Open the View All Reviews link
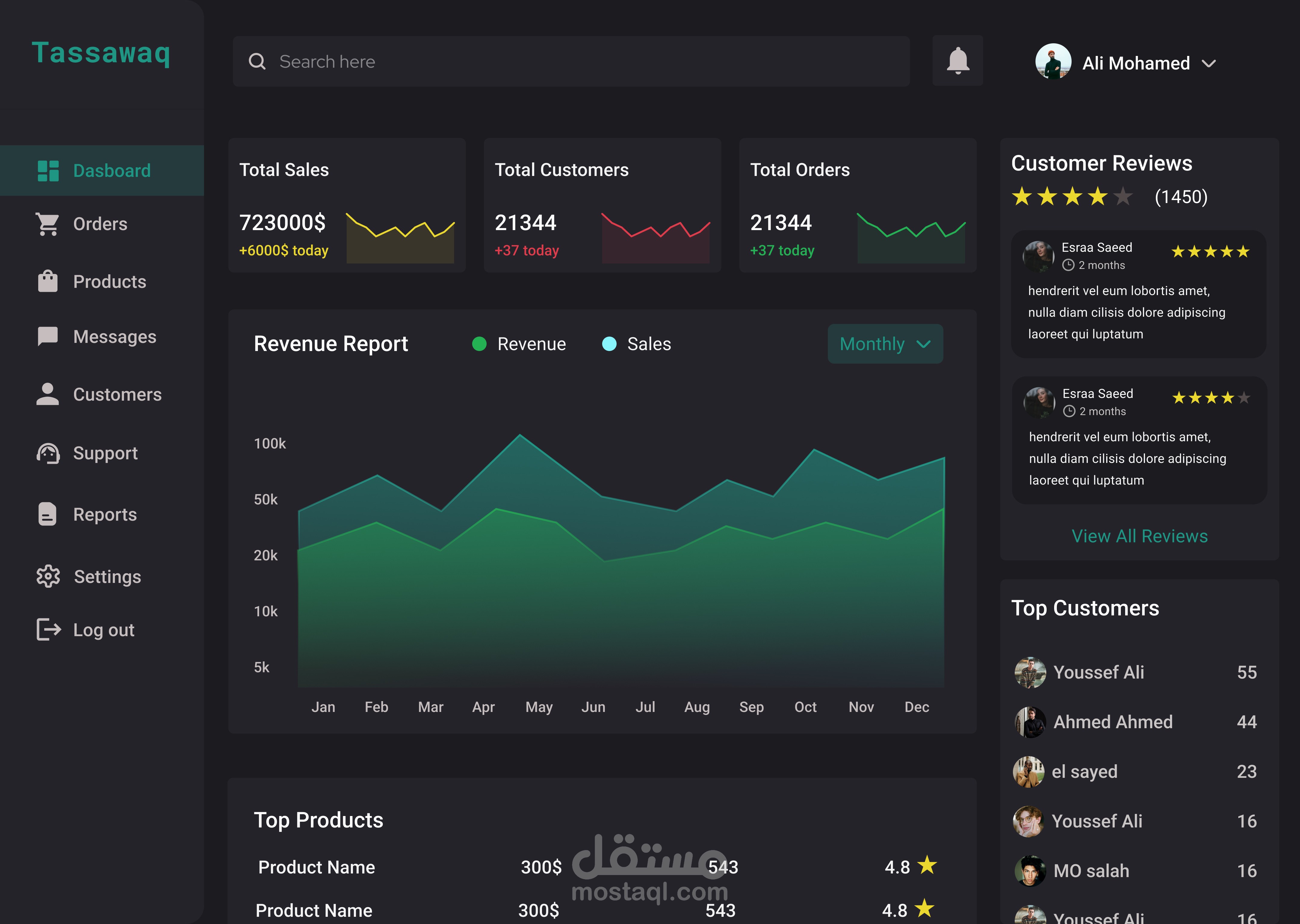The height and width of the screenshot is (924, 1300). click(1140, 536)
